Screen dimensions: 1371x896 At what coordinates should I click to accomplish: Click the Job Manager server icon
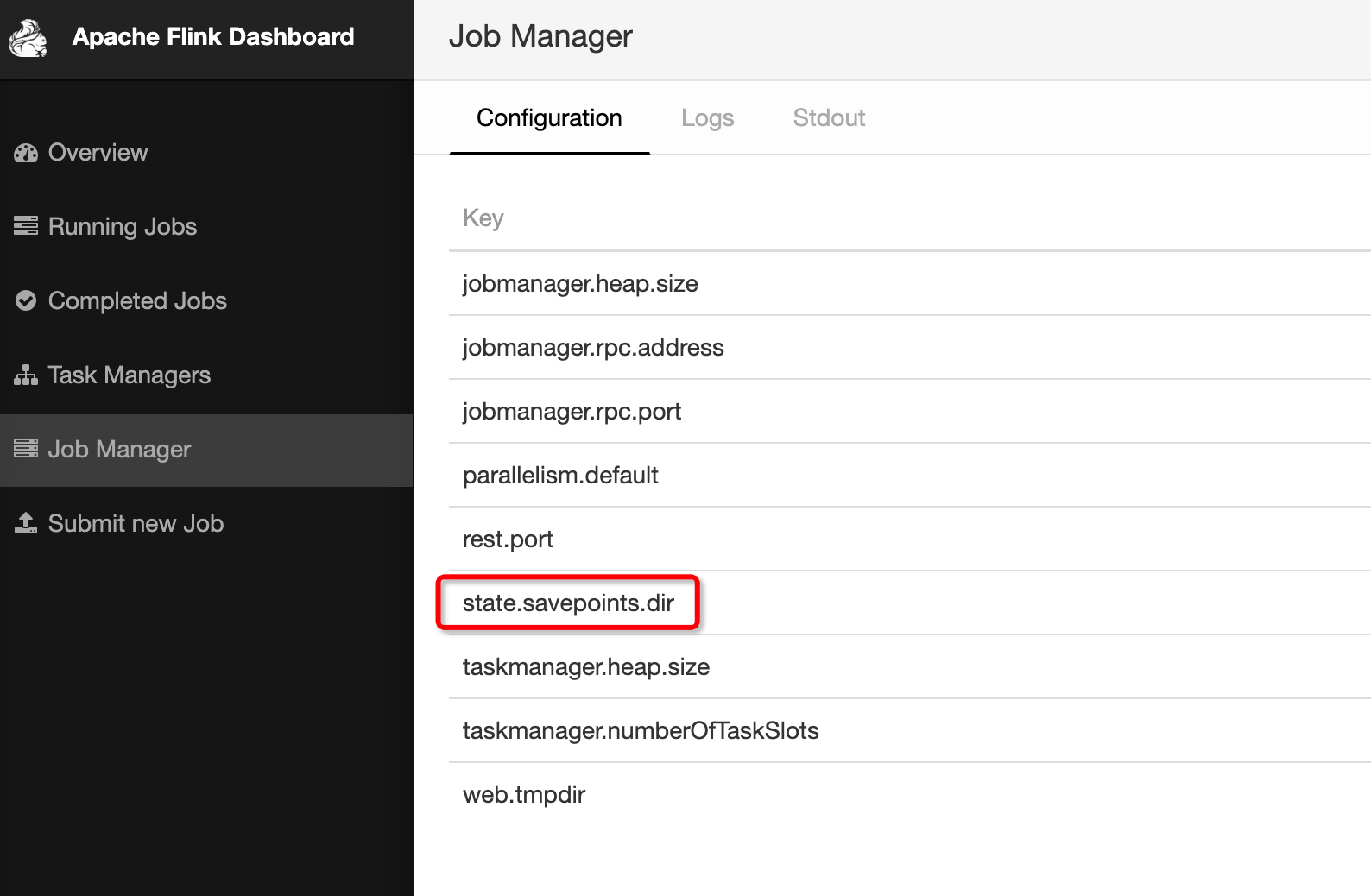point(26,449)
